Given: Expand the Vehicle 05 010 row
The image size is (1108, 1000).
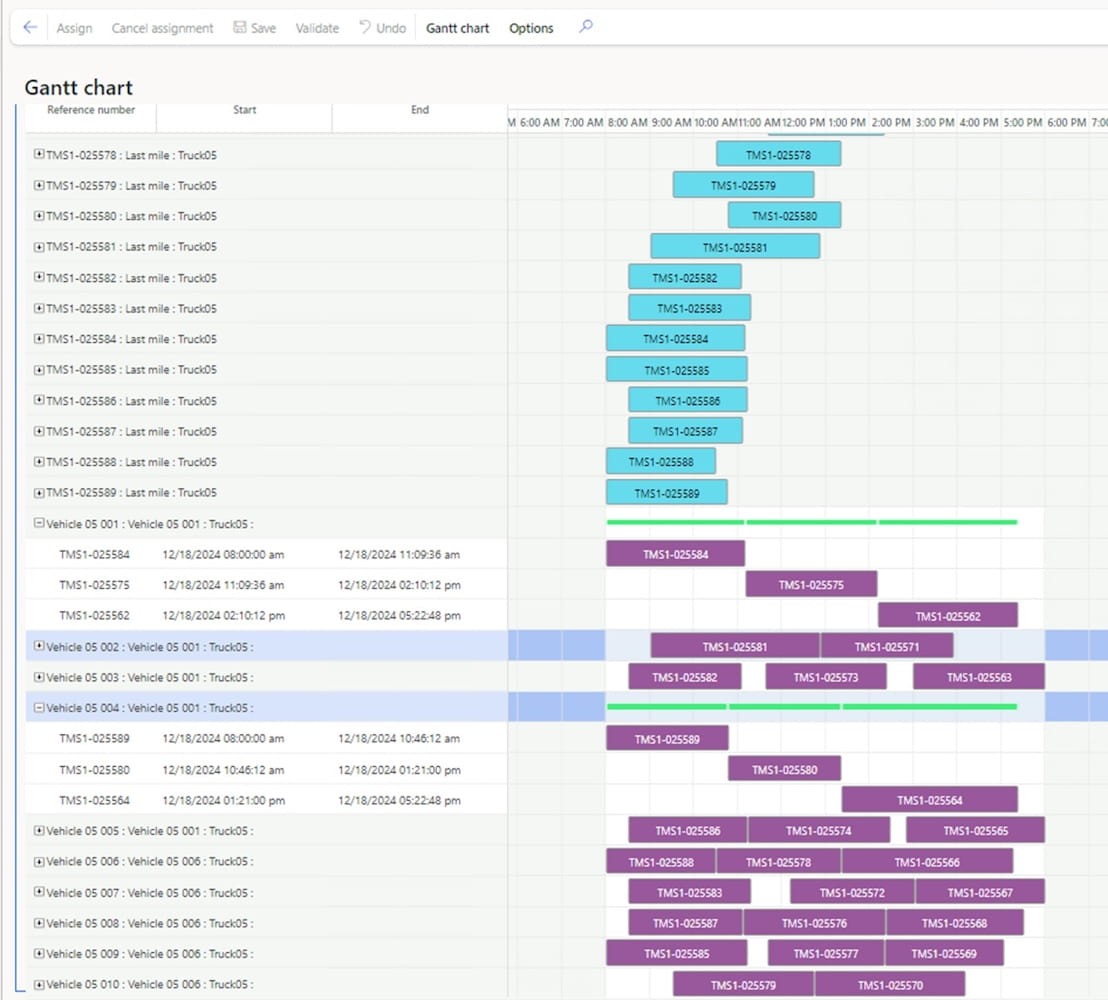Looking at the screenshot, I should coord(39,984).
